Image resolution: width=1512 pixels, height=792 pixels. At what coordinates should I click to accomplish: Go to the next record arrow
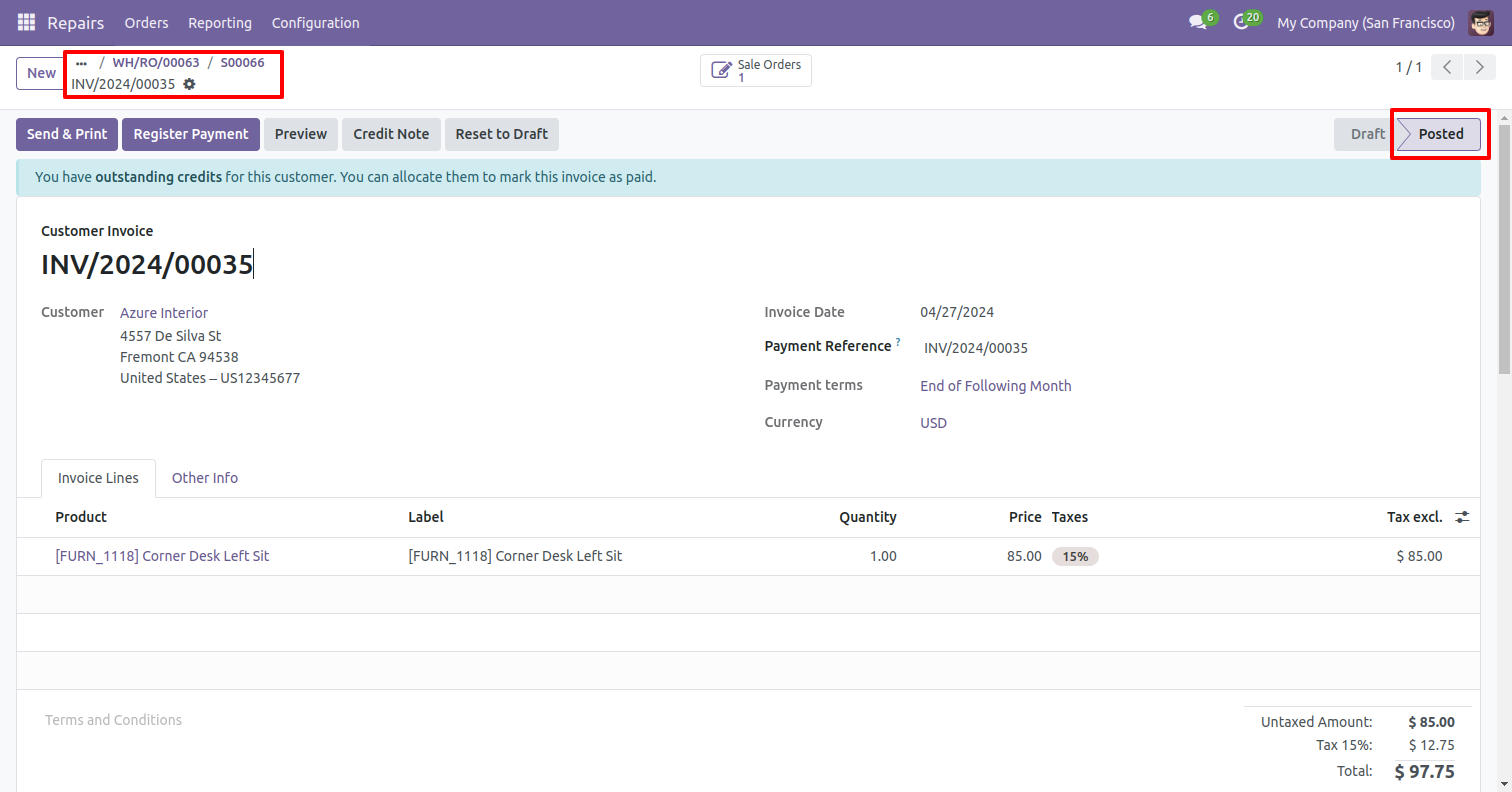point(1479,67)
